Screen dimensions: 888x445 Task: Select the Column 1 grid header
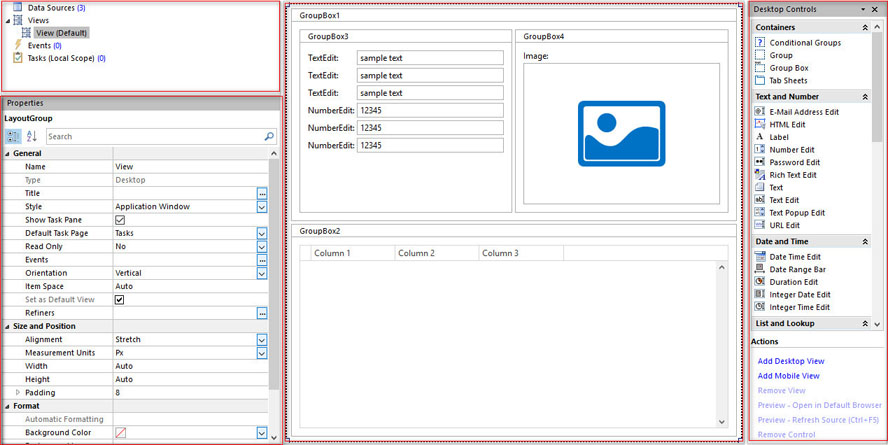coord(352,253)
